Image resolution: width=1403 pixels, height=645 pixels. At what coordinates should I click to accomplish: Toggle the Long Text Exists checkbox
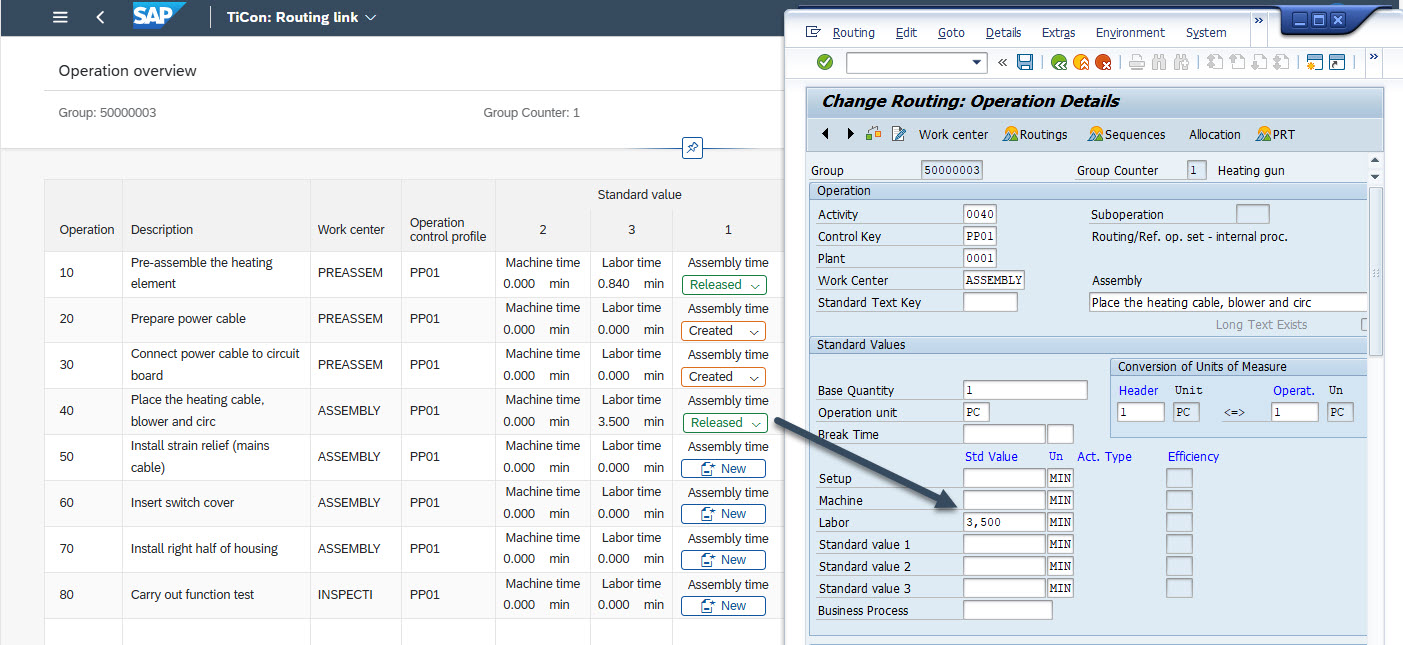(x=1365, y=324)
